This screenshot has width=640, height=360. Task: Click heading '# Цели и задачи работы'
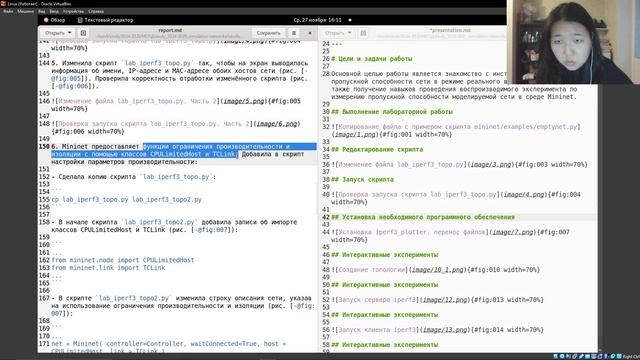372,59
